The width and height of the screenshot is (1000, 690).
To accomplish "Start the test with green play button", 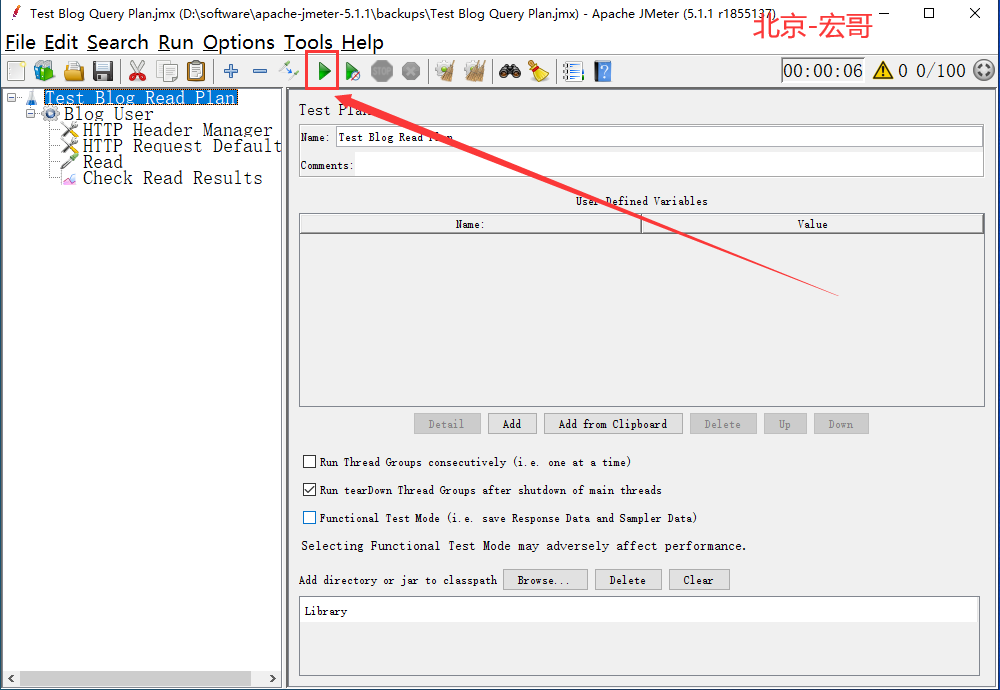I will pyautogui.click(x=324, y=71).
